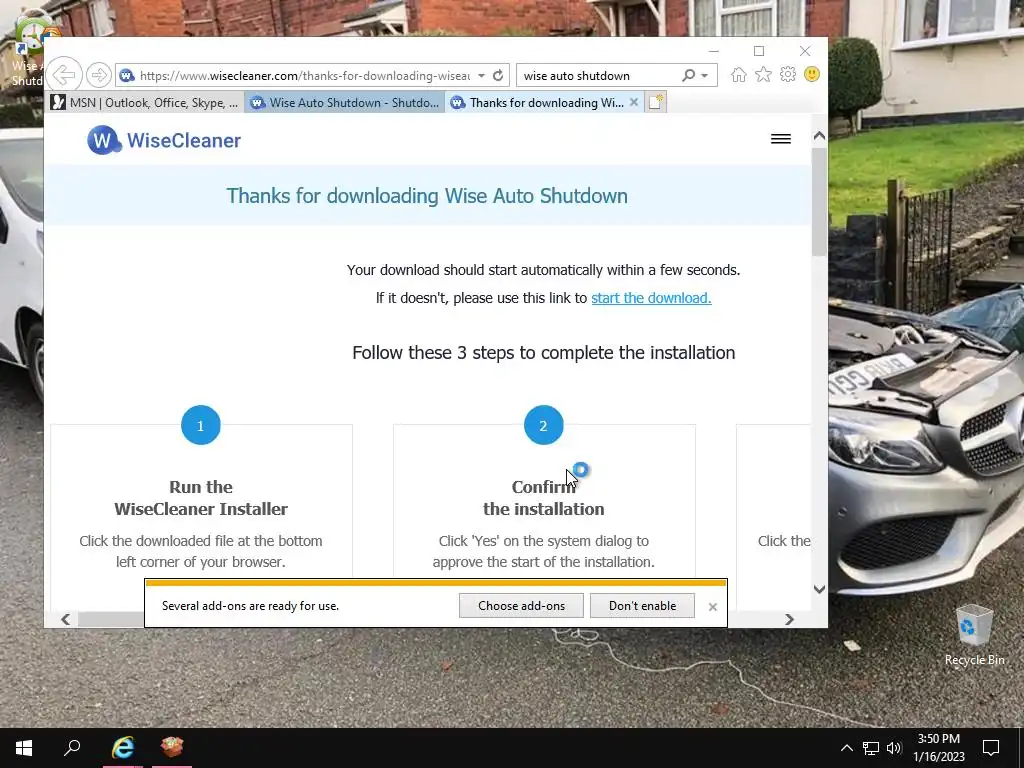Screen dimensions: 1024x768
Task: Open the volume speaker icon
Action: (894, 748)
